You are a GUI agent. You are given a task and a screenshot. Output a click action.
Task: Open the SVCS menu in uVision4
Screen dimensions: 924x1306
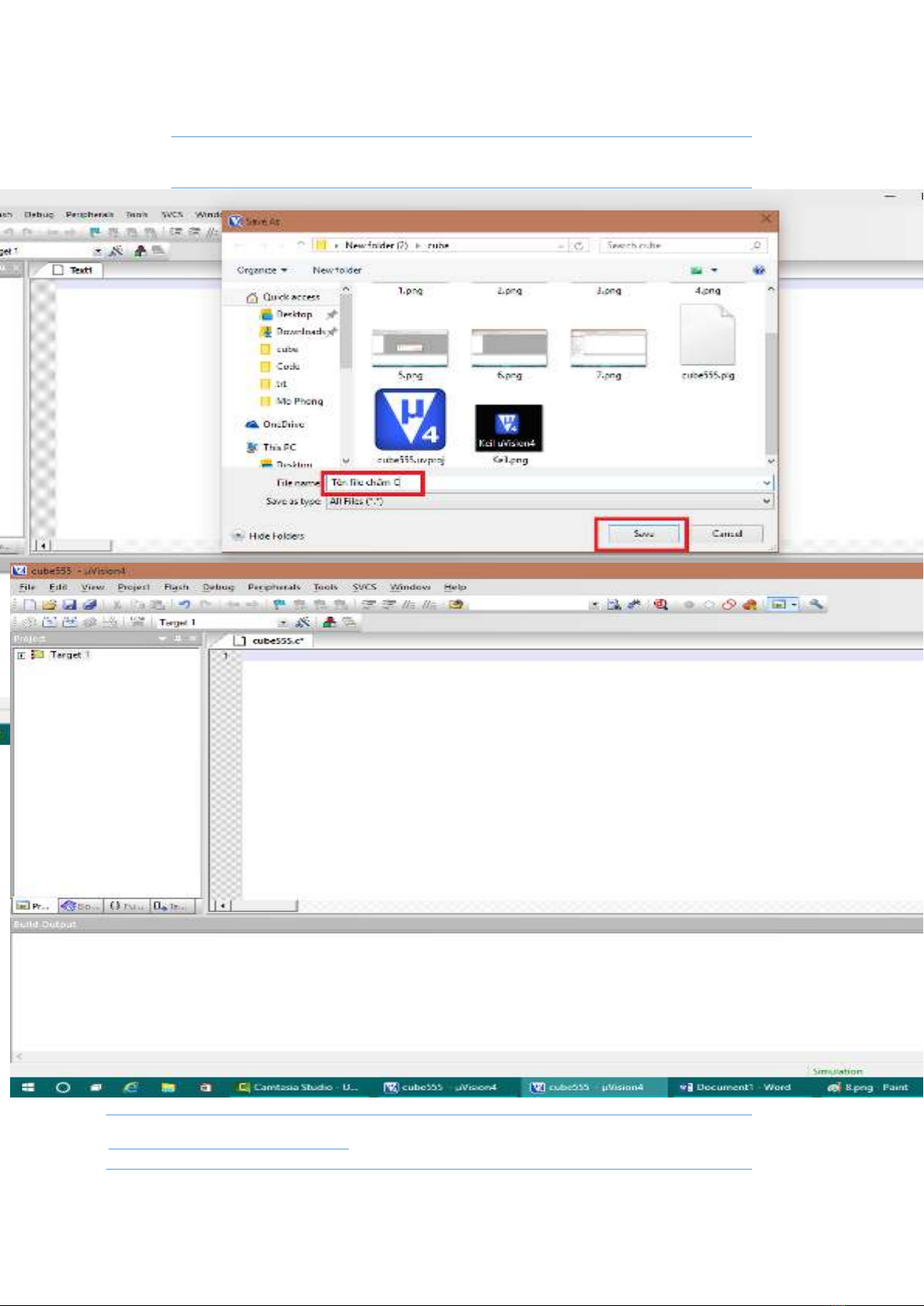[x=364, y=588]
